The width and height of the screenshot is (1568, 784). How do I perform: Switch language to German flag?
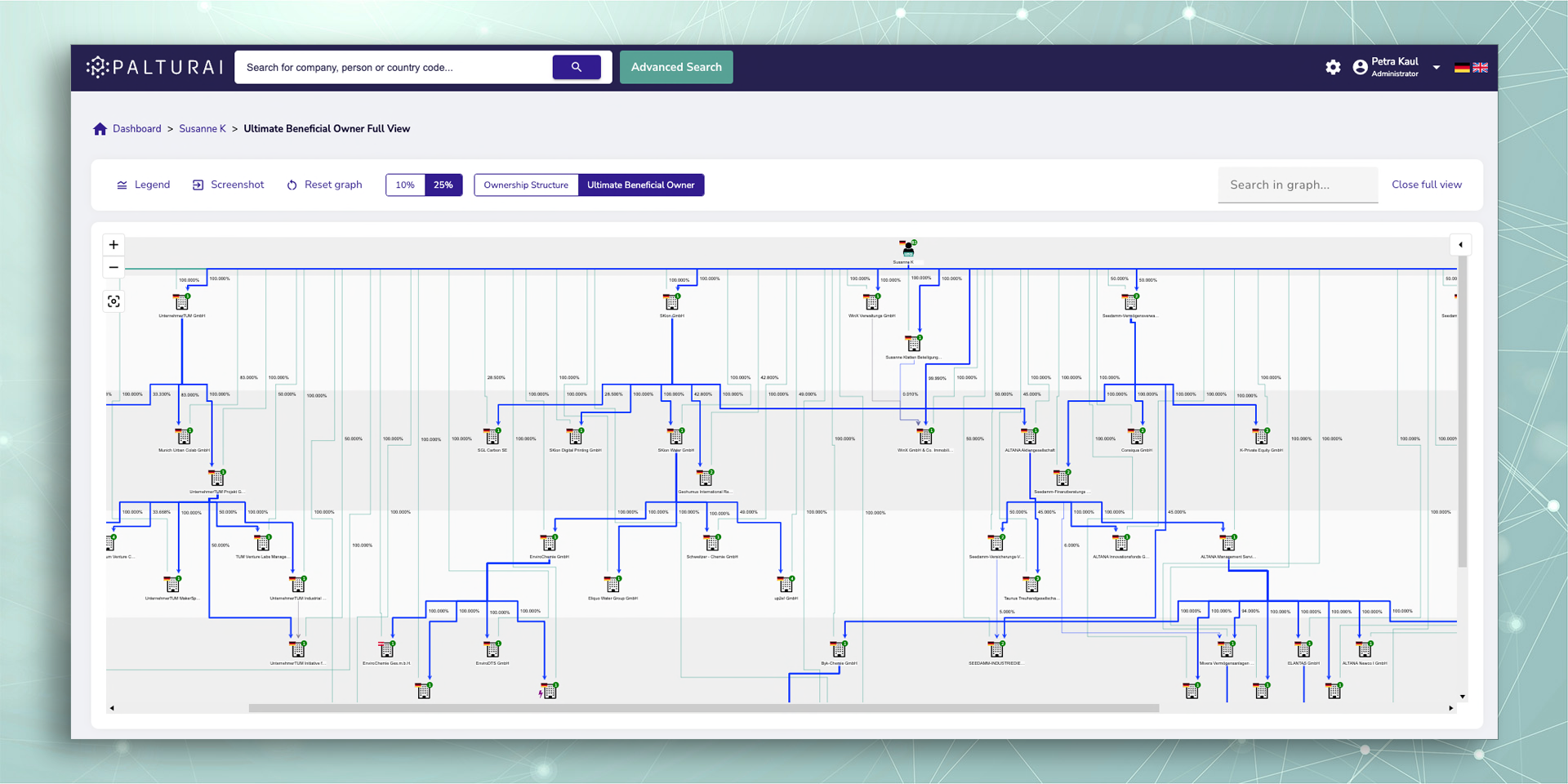(x=1462, y=68)
